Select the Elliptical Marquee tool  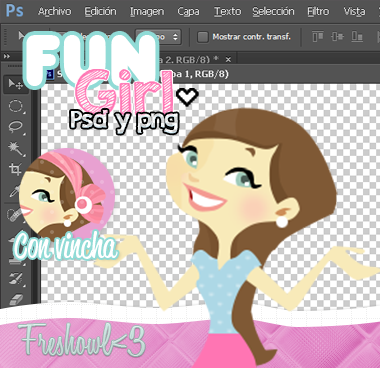(15, 107)
